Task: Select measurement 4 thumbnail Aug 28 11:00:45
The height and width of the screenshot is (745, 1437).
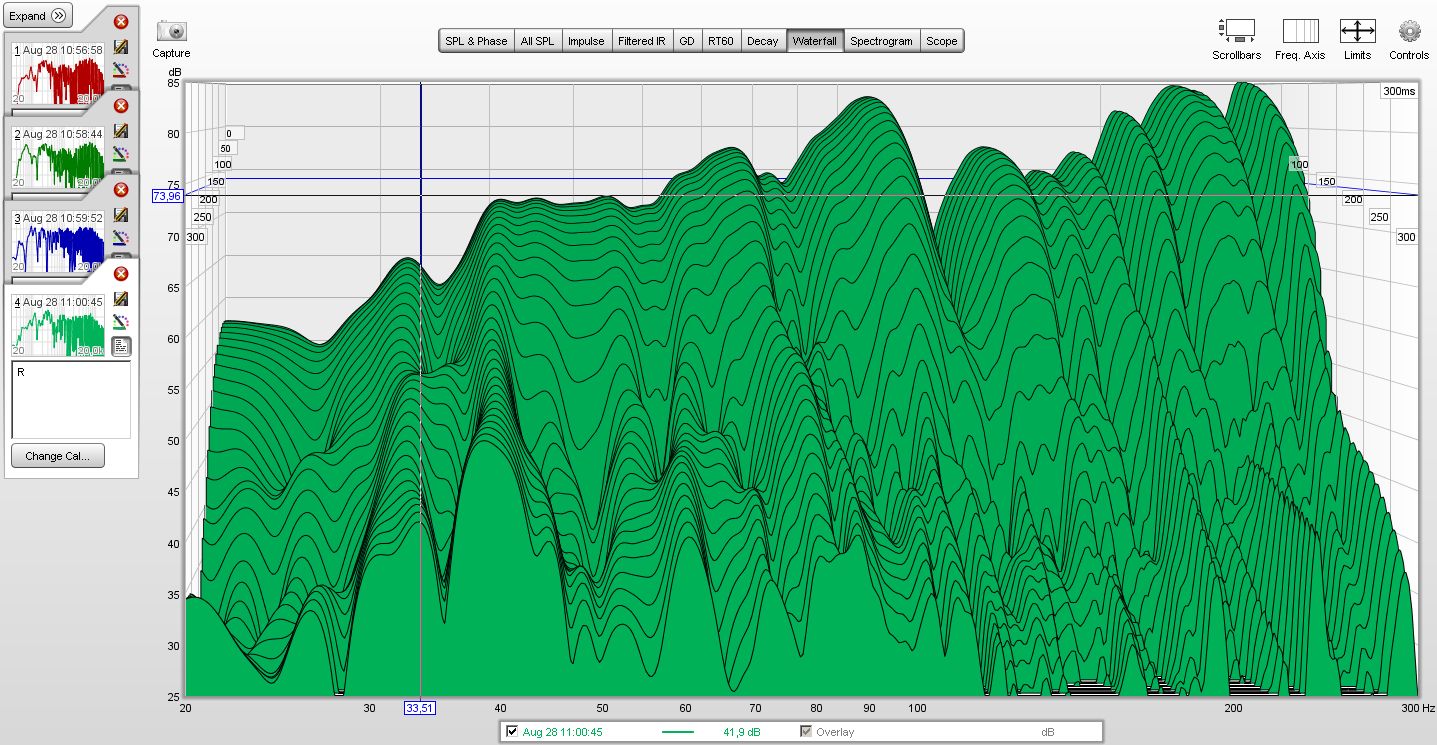Action: pyautogui.click(x=58, y=324)
